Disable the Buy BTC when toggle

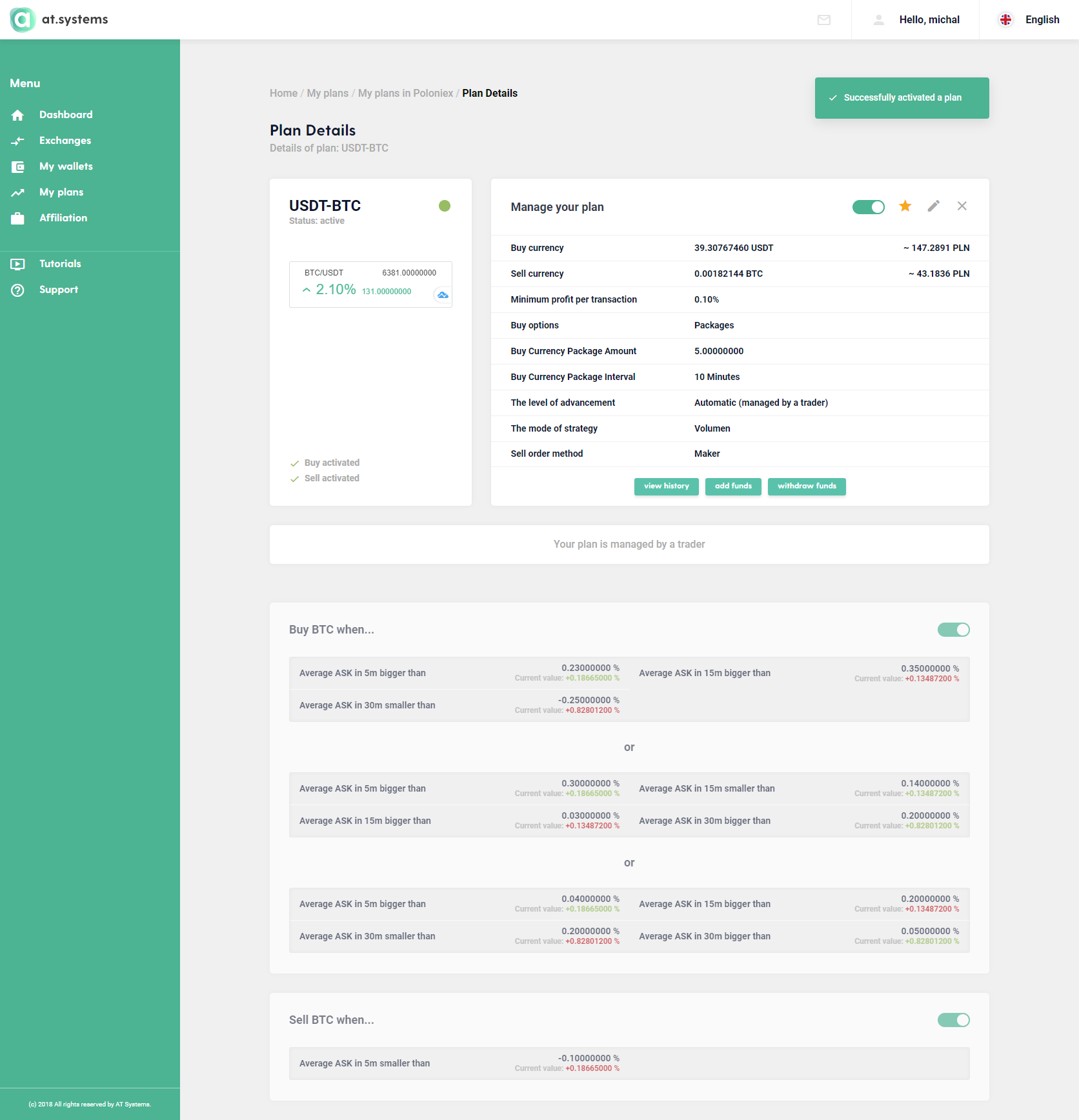(954, 630)
